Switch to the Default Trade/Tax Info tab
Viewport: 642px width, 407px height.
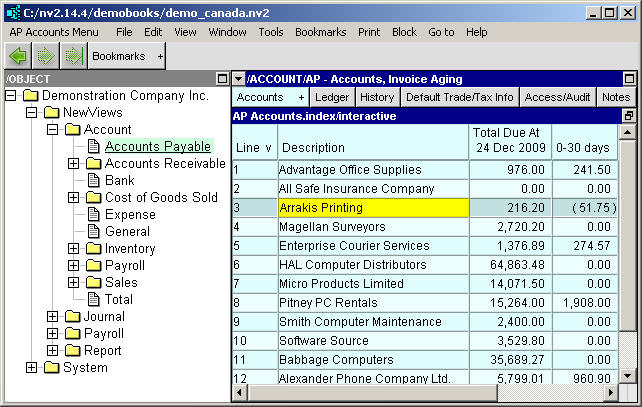click(x=459, y=97)
